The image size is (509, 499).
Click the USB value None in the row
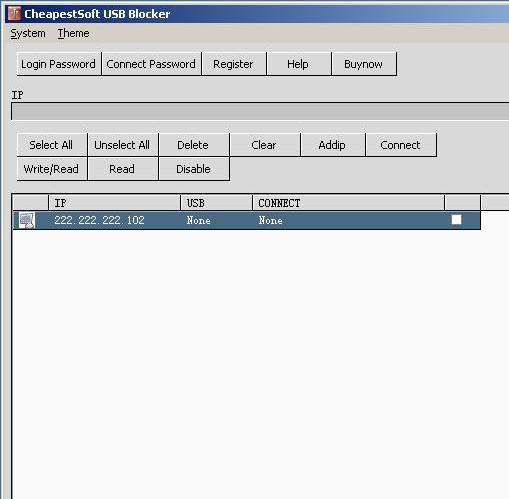coord(199,220)
